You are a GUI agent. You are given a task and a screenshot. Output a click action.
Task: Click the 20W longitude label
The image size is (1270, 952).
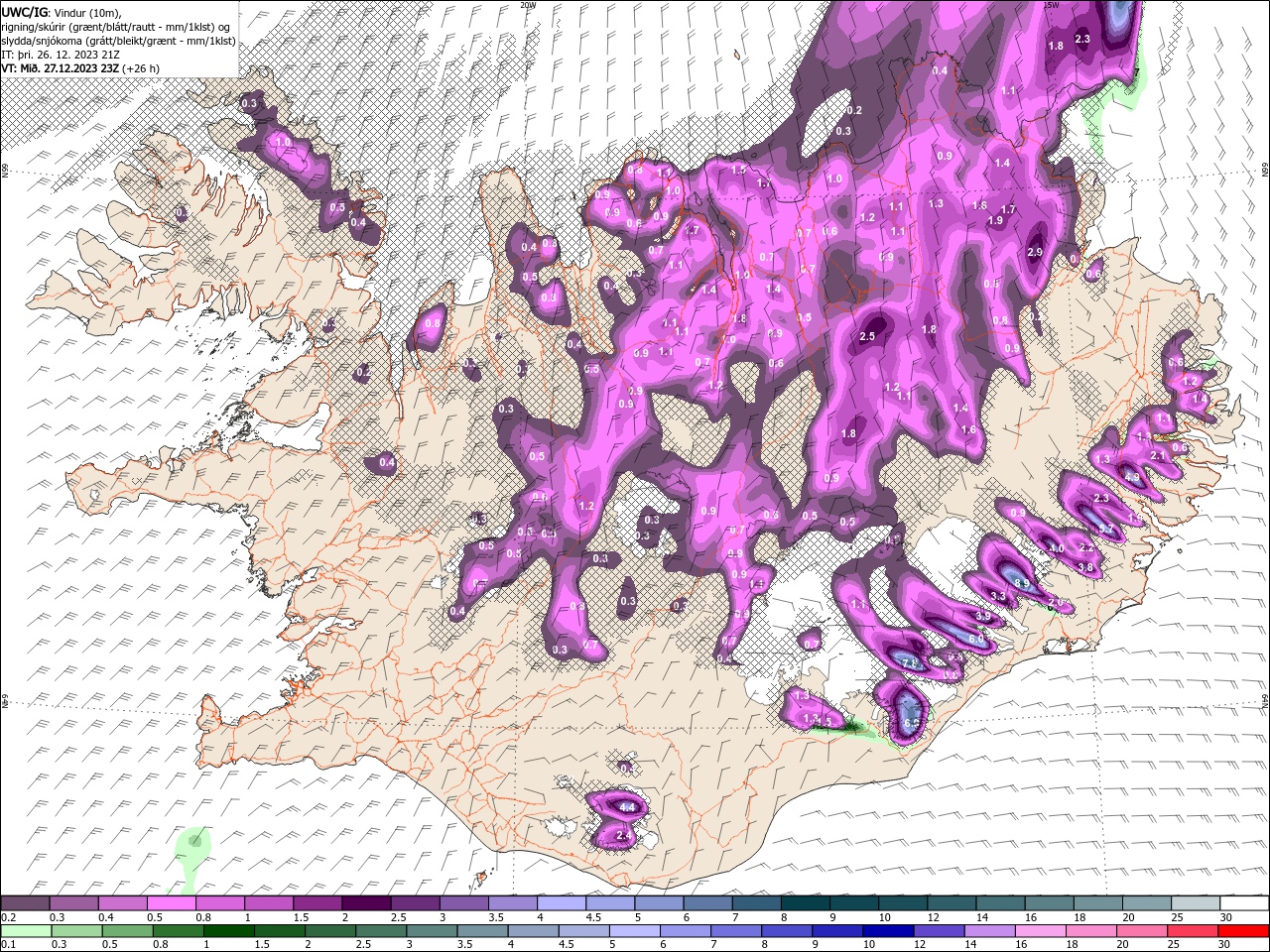[x=528, y=5]
